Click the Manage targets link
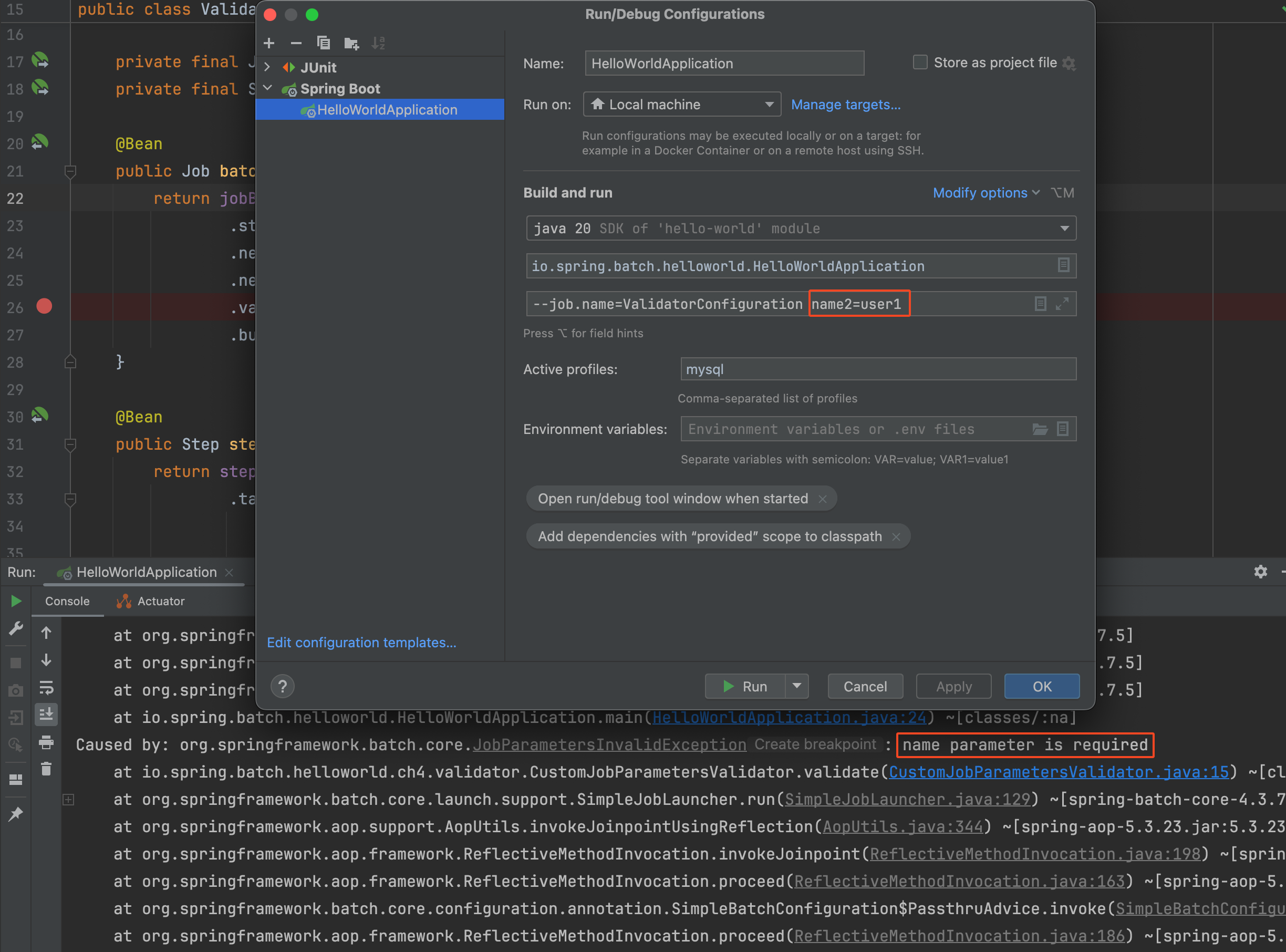 coord(845,105)
